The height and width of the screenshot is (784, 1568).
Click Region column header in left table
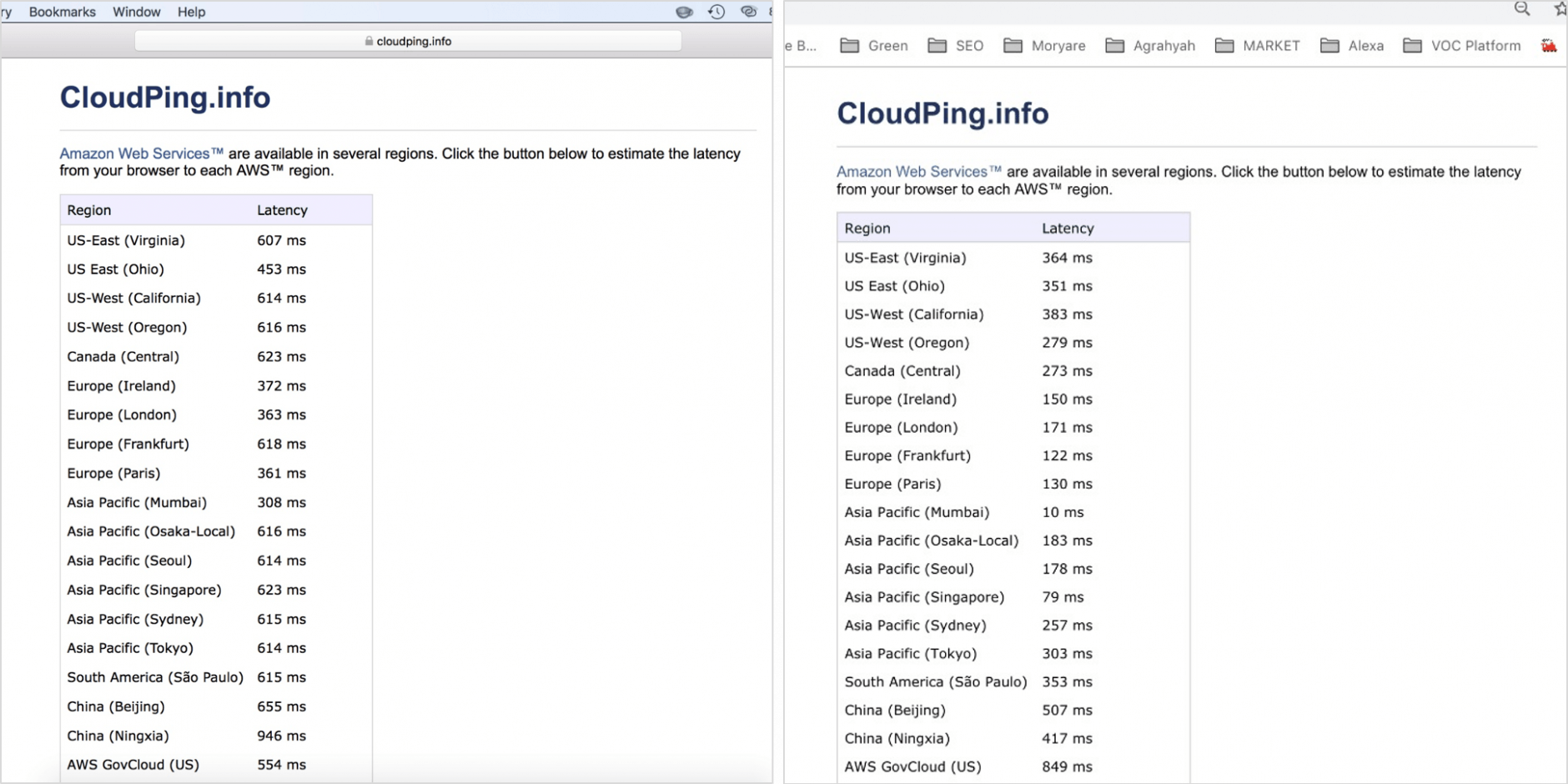point(89,210)
